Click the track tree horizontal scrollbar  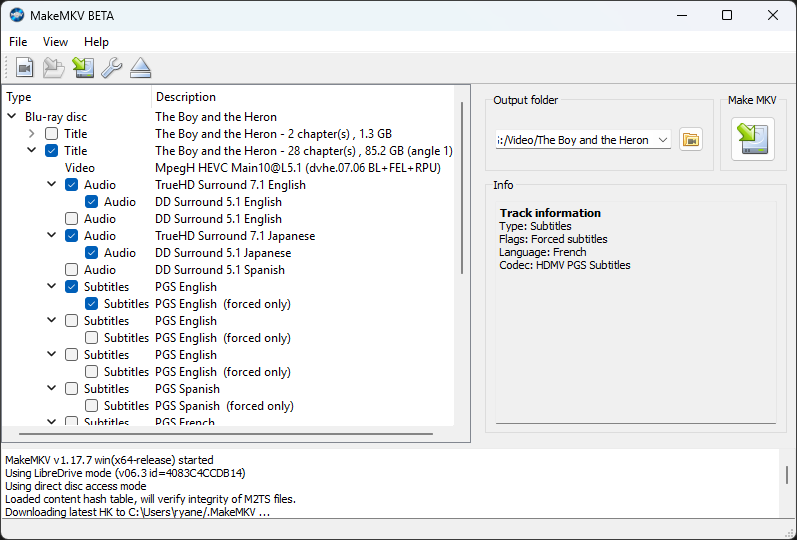click(x=226, y=434)
